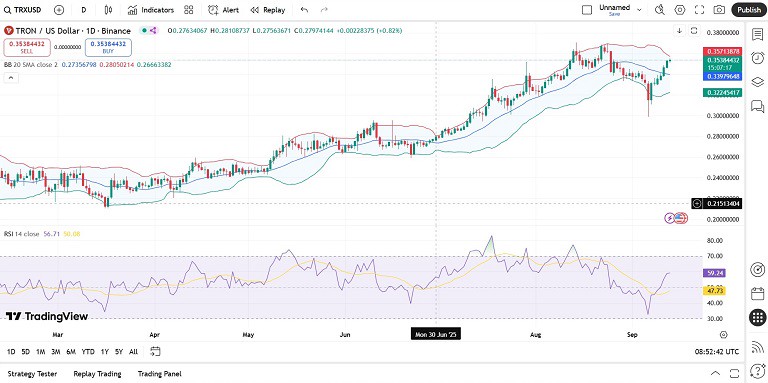Screen dimensions: 768x383
Task: Switch to the Strategy Tester tab
Action: coord(32,374)
